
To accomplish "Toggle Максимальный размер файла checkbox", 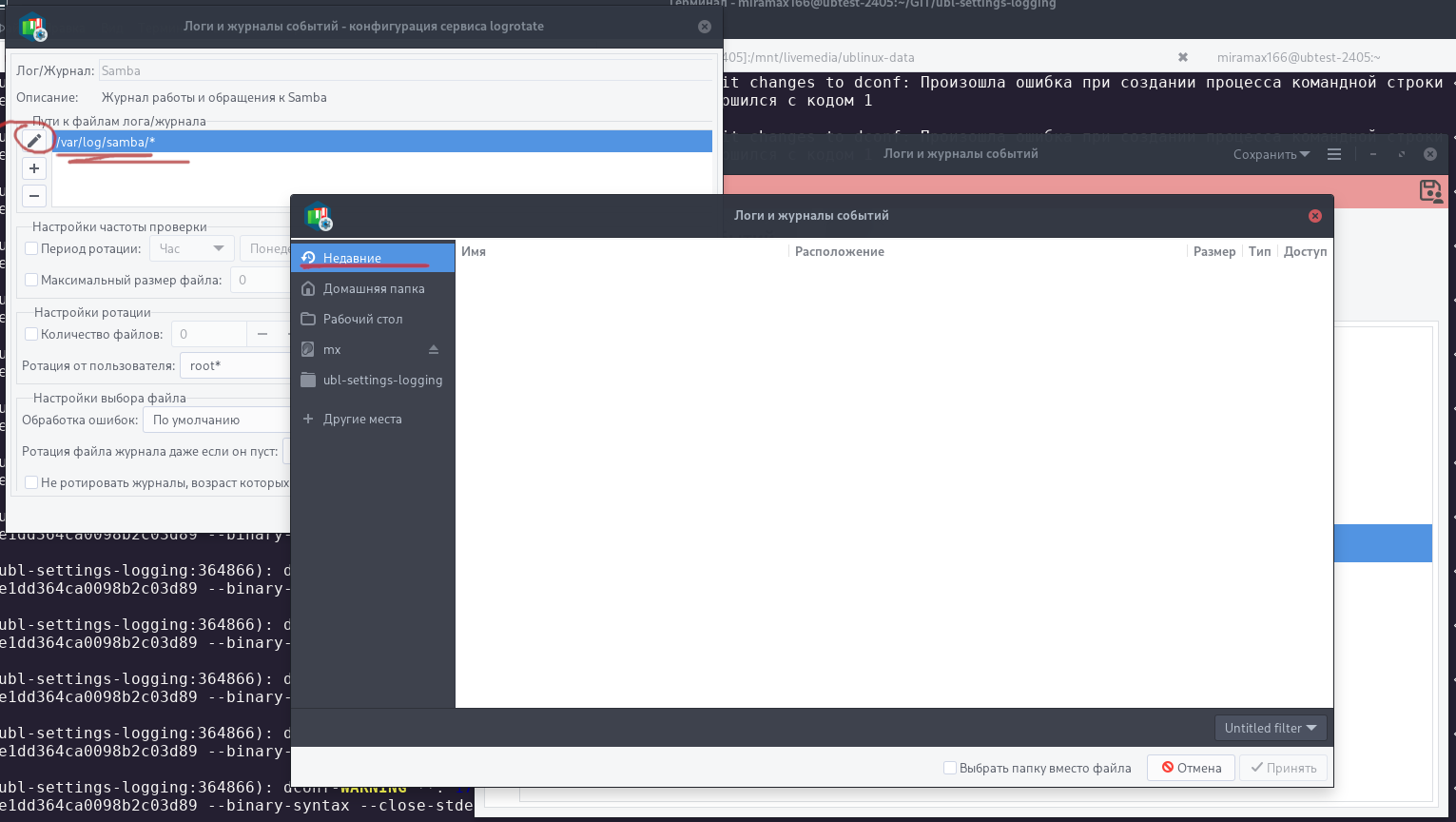I will 31,280.
